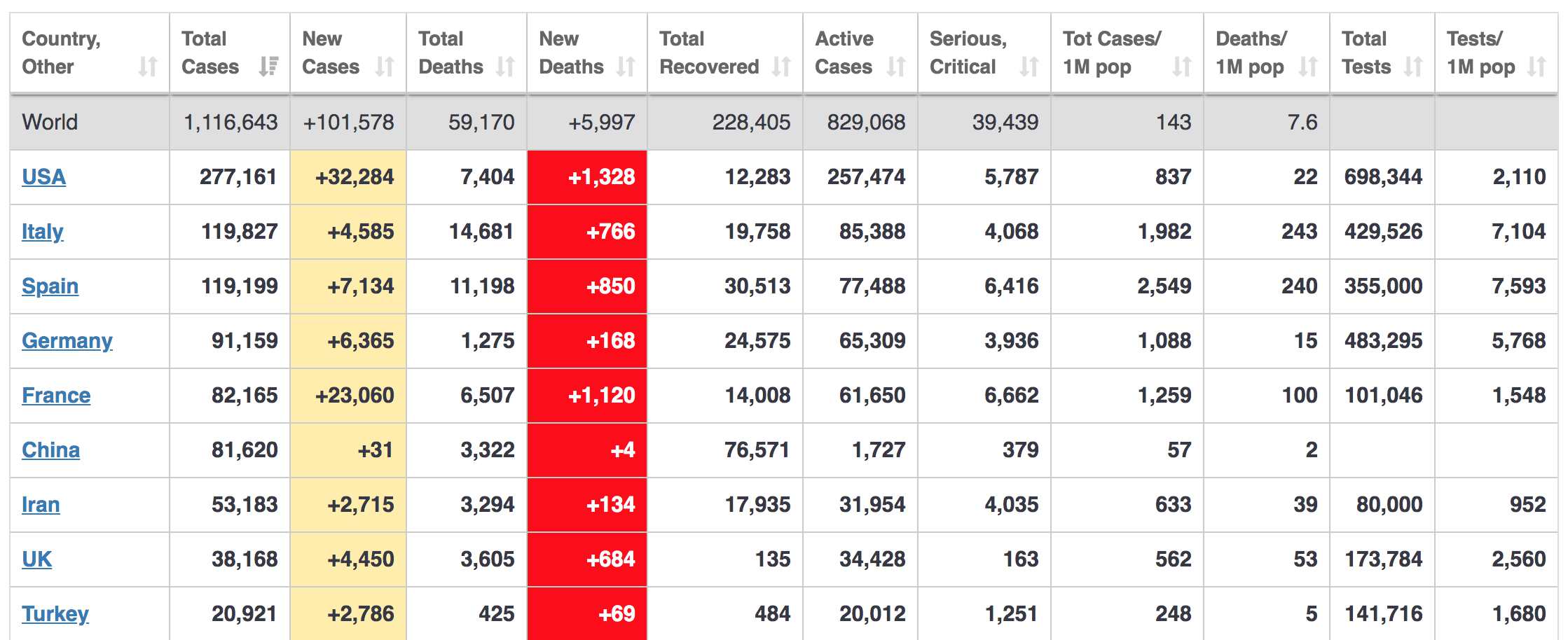Screen dimensions: 1568x640
Task: Select World serious critical value 39,439
Action: click(x=1005, y=123)
